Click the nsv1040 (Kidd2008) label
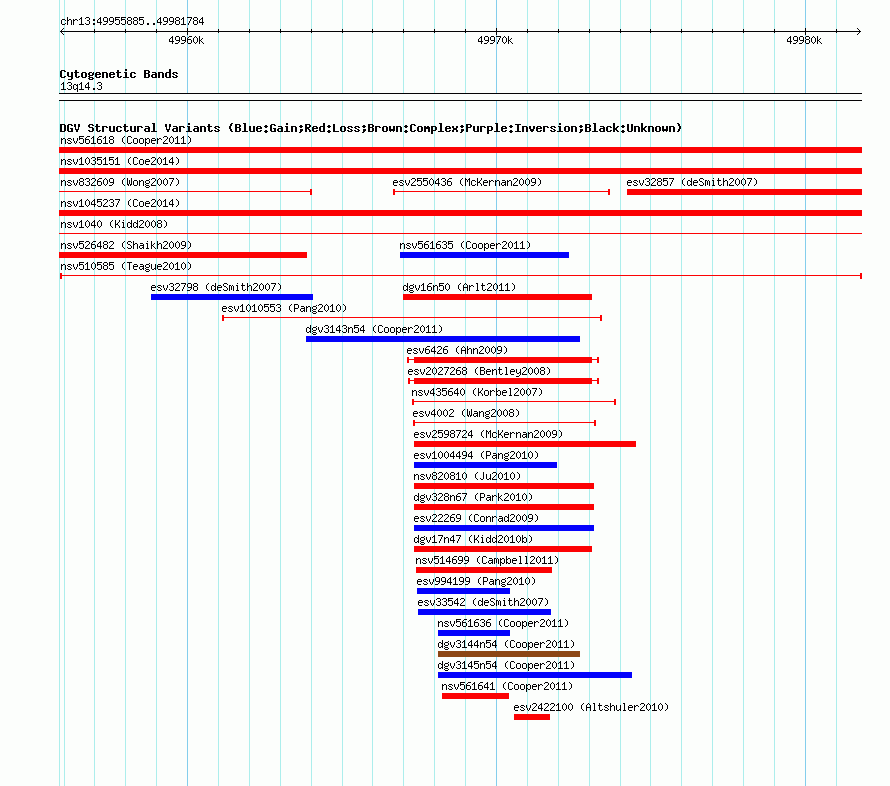The width and height of the screenshot is (890, 786). pos(114,224)
